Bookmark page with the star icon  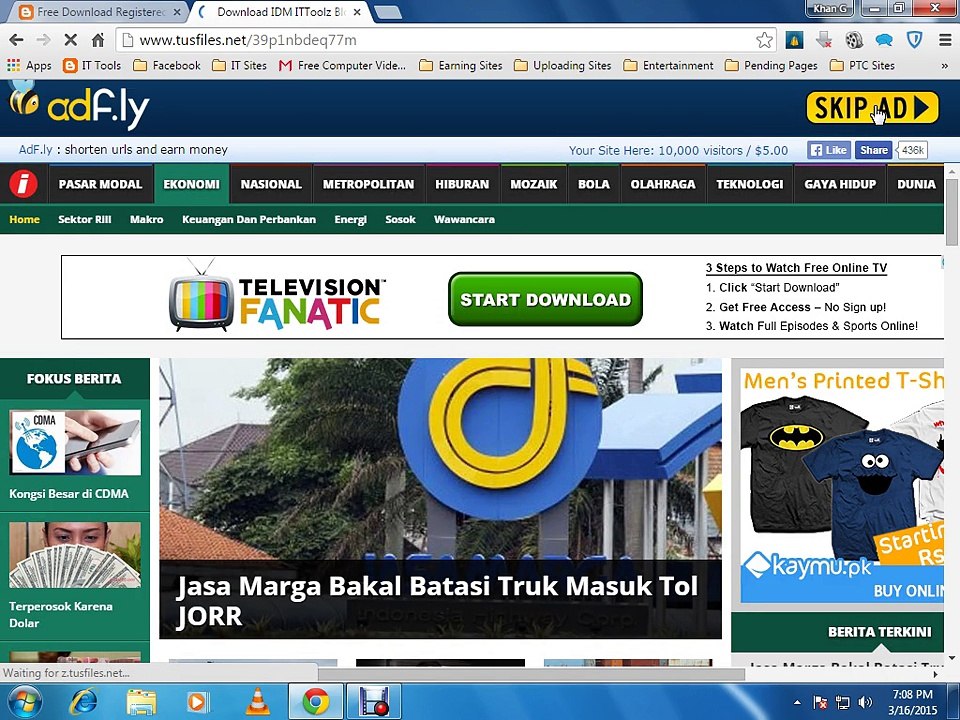[764, 40]
